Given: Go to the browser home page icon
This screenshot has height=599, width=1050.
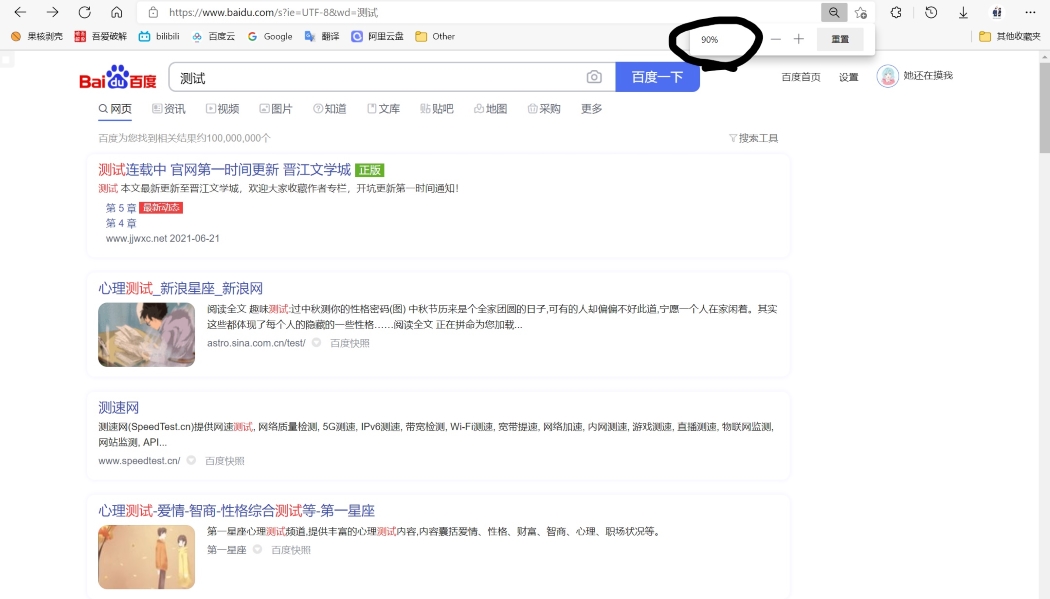Looking at the screenshot, I should [x=117, y=12].
